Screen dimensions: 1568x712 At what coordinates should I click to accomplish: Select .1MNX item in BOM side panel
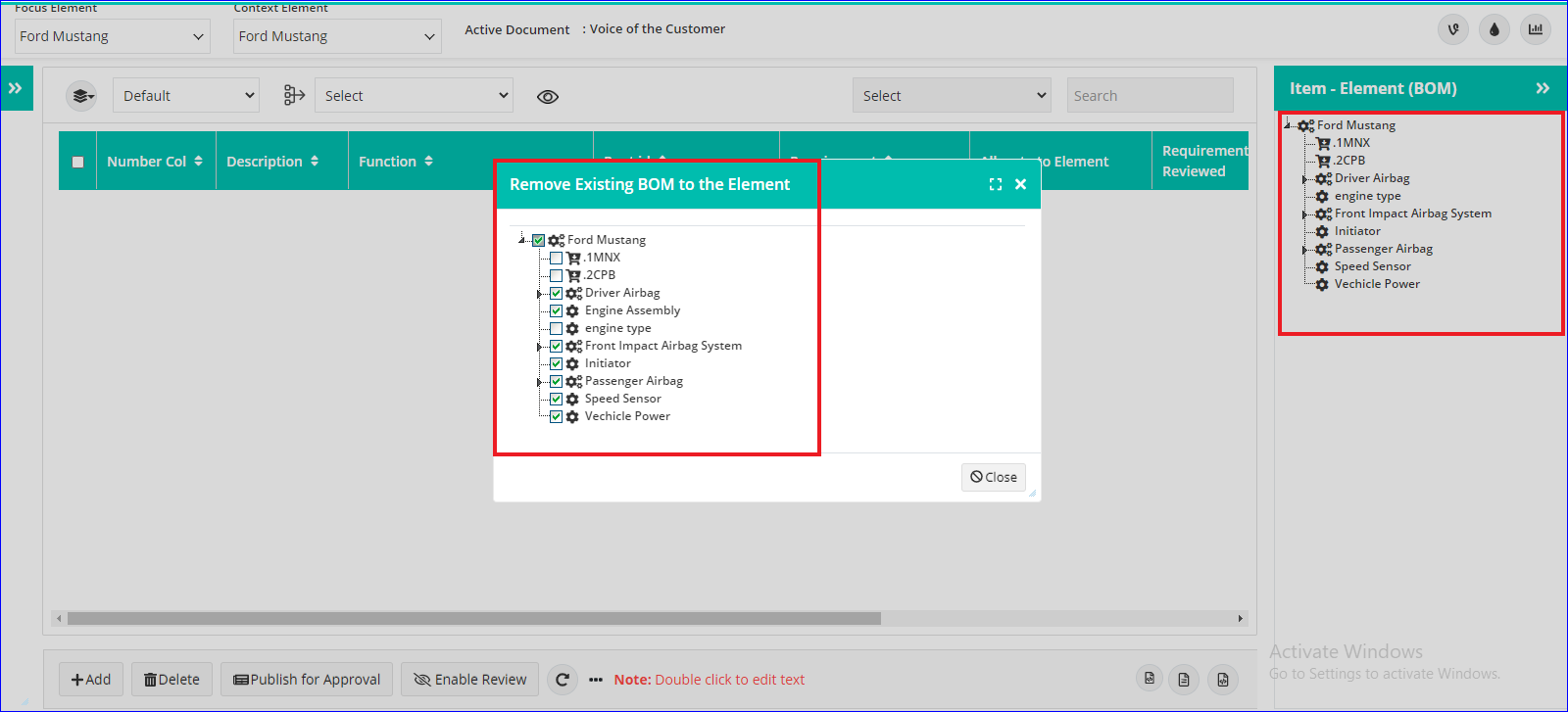pos(1351,143)
